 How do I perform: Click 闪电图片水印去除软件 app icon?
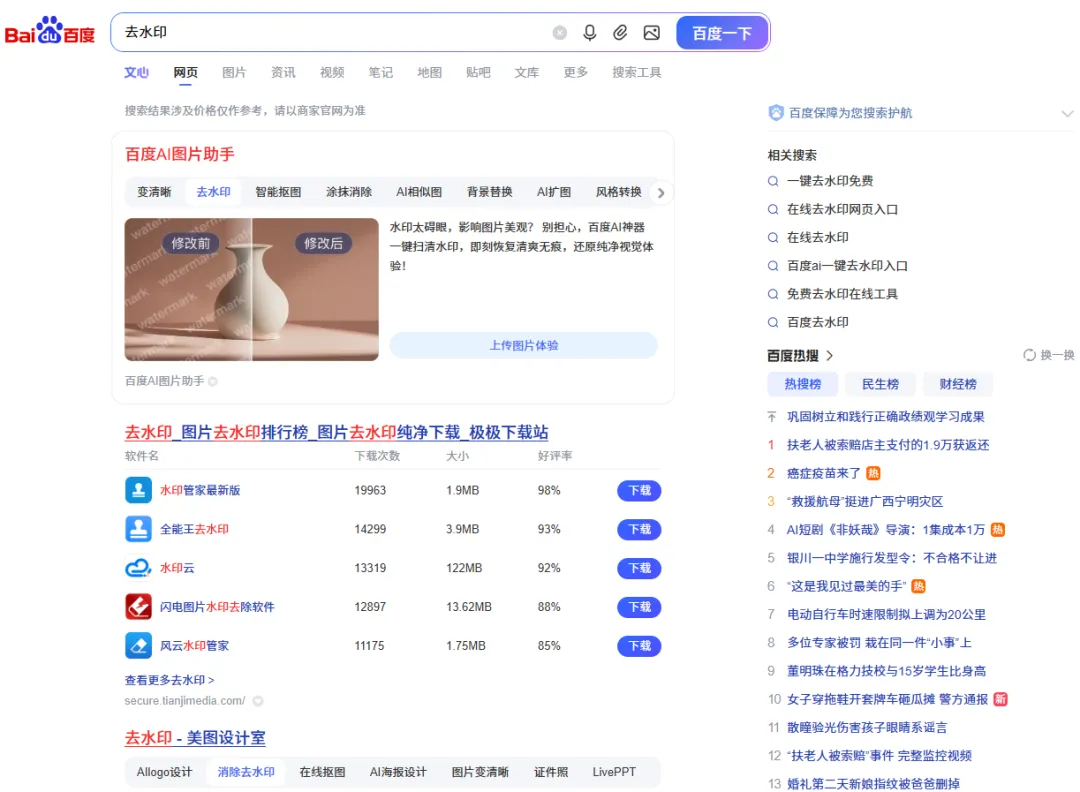click(138, 607)
